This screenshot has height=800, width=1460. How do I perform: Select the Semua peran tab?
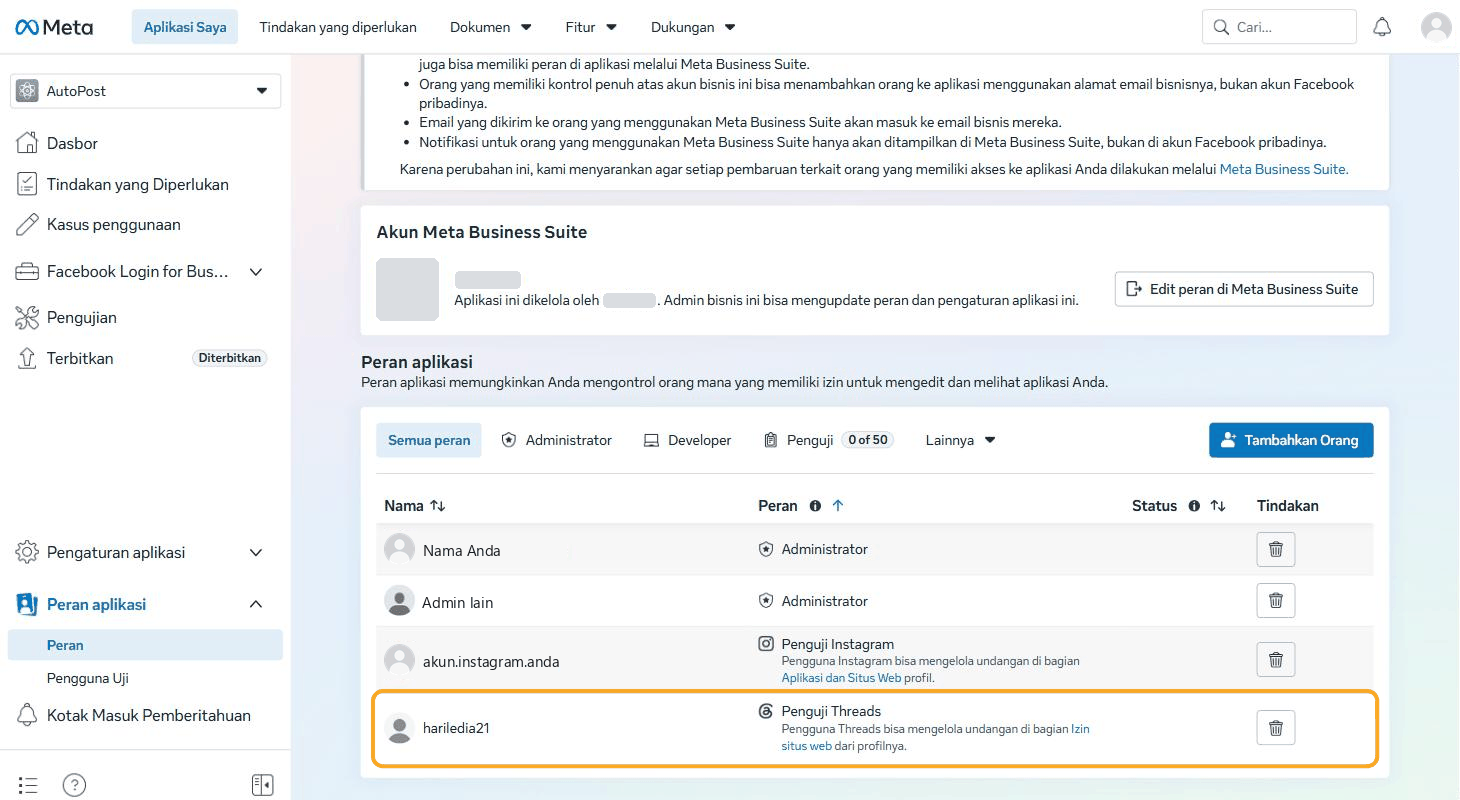pyautogui.click(x=429, y=440)
